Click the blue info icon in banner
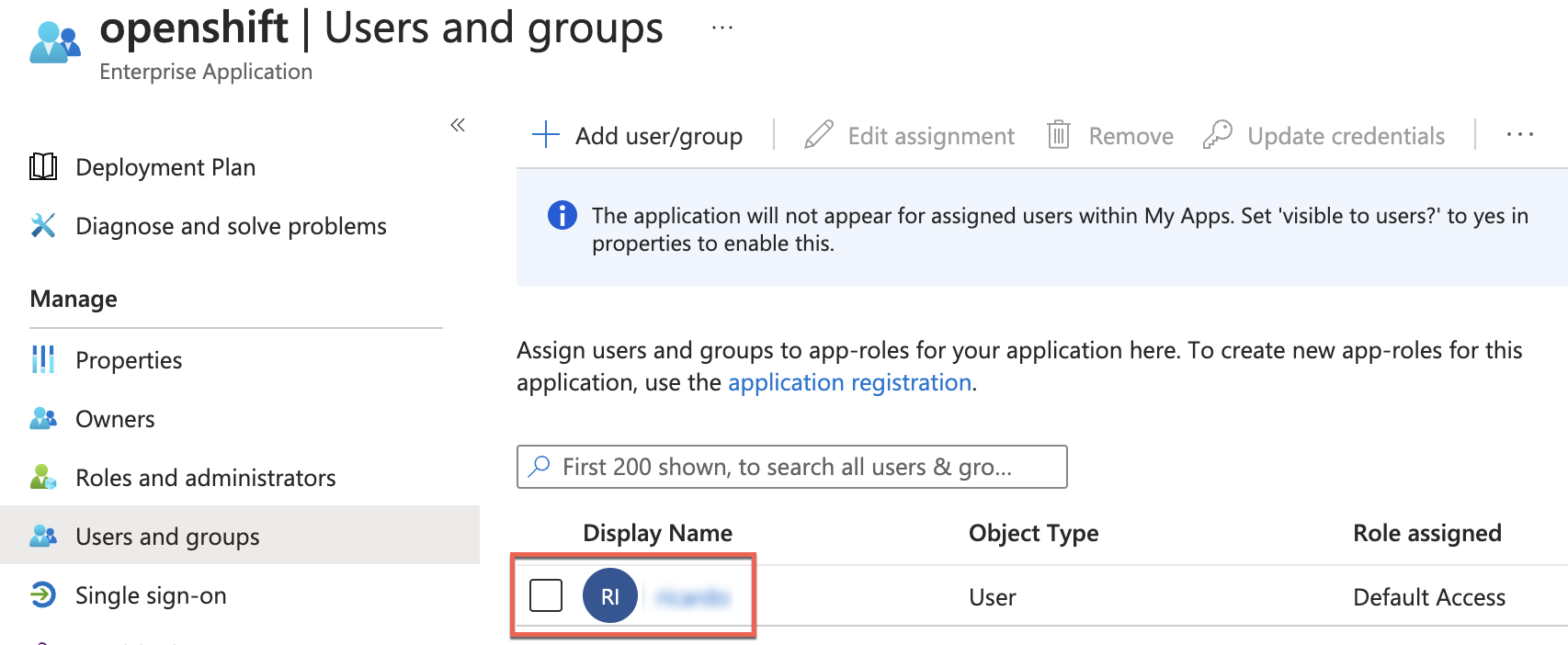1568x645 pixels. pos(562,216)
